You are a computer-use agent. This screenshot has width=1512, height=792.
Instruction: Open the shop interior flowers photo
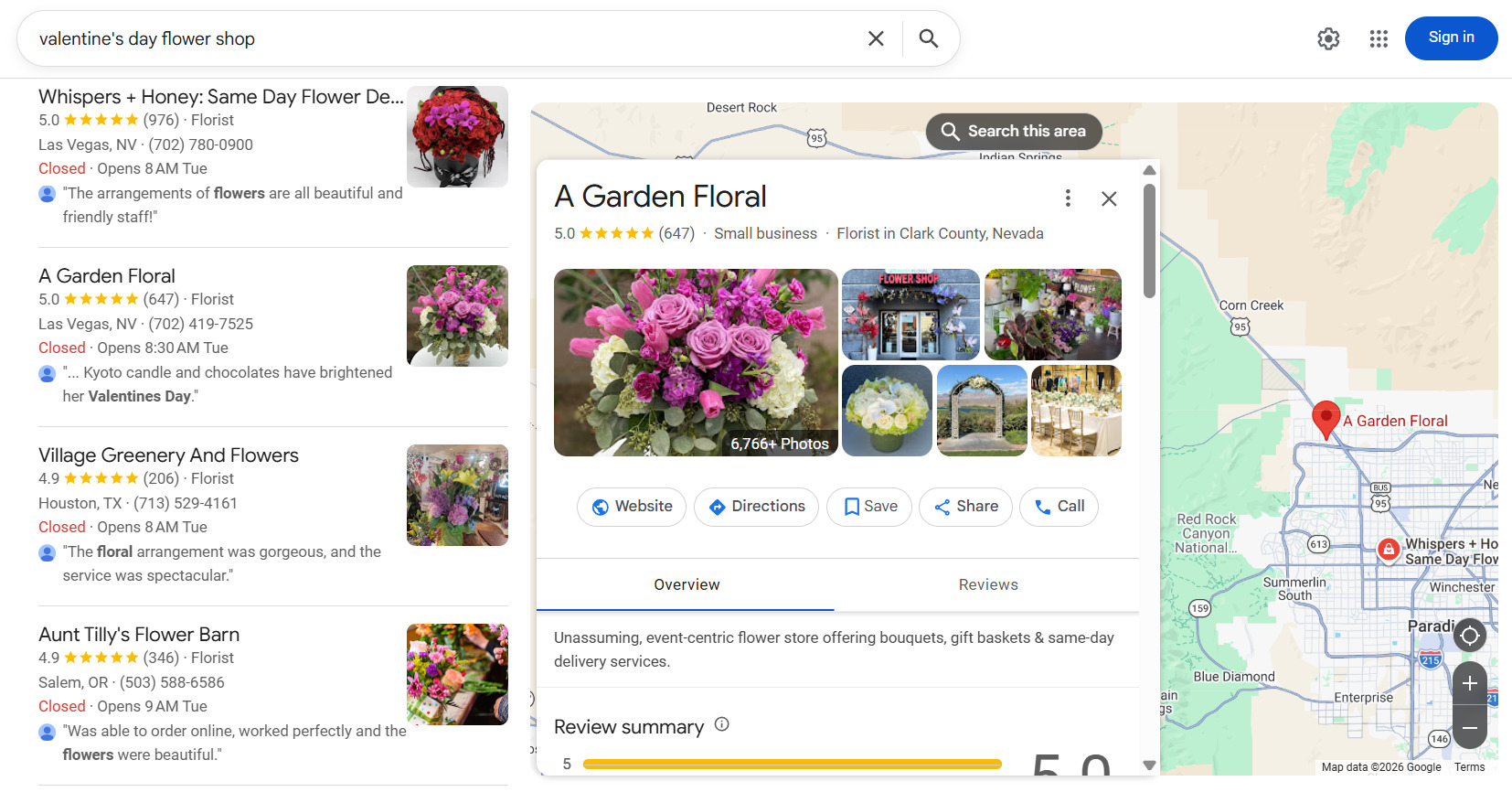(1053, 315)
